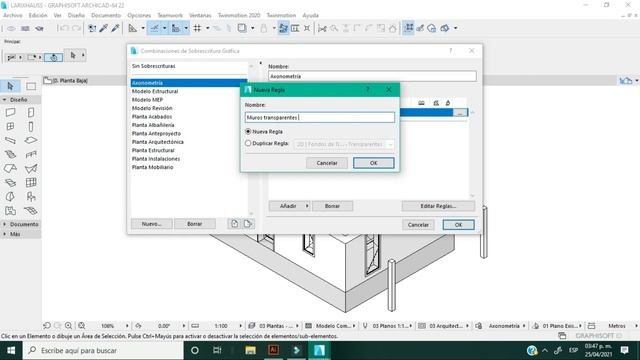Select the Nueva Regla radio button
Viewport: 640px width, 360px height.
248,131
